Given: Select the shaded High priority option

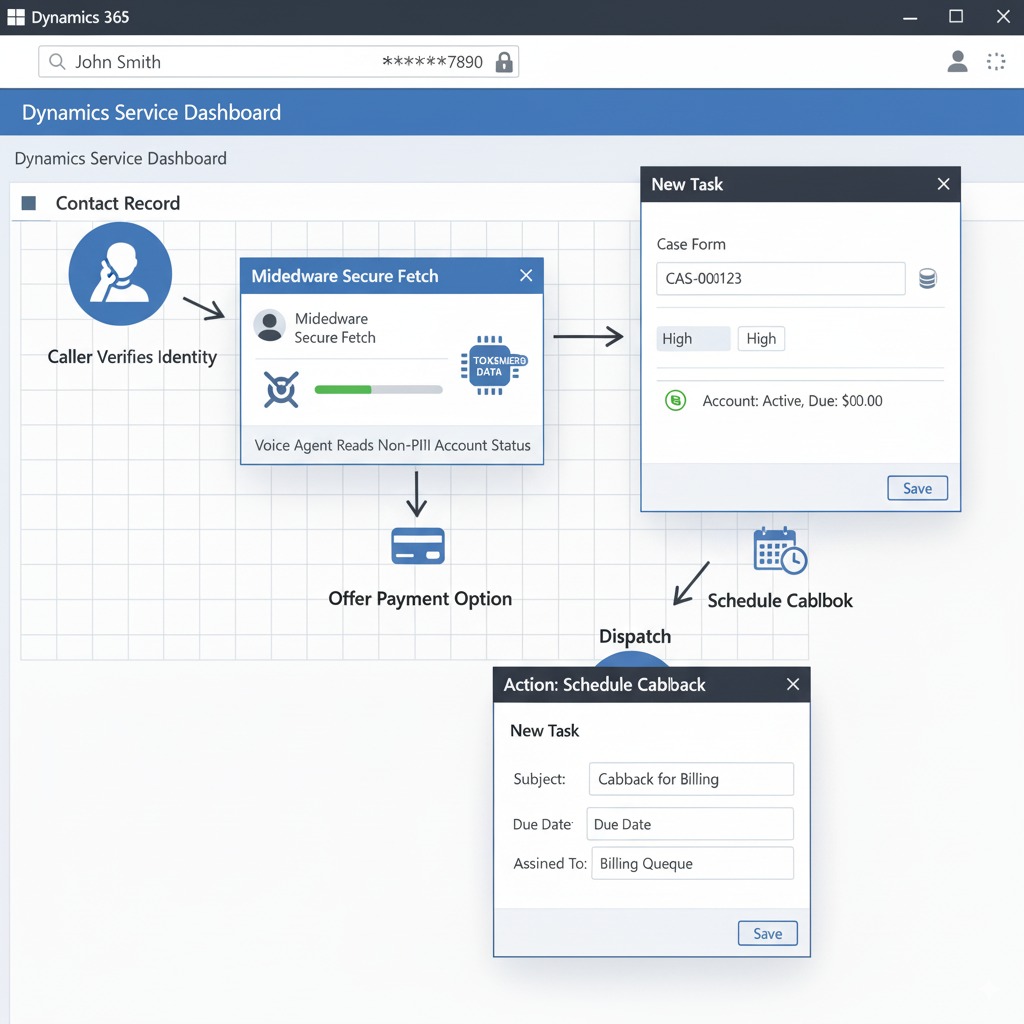Looking at the screenshot, I should [693, 338].
